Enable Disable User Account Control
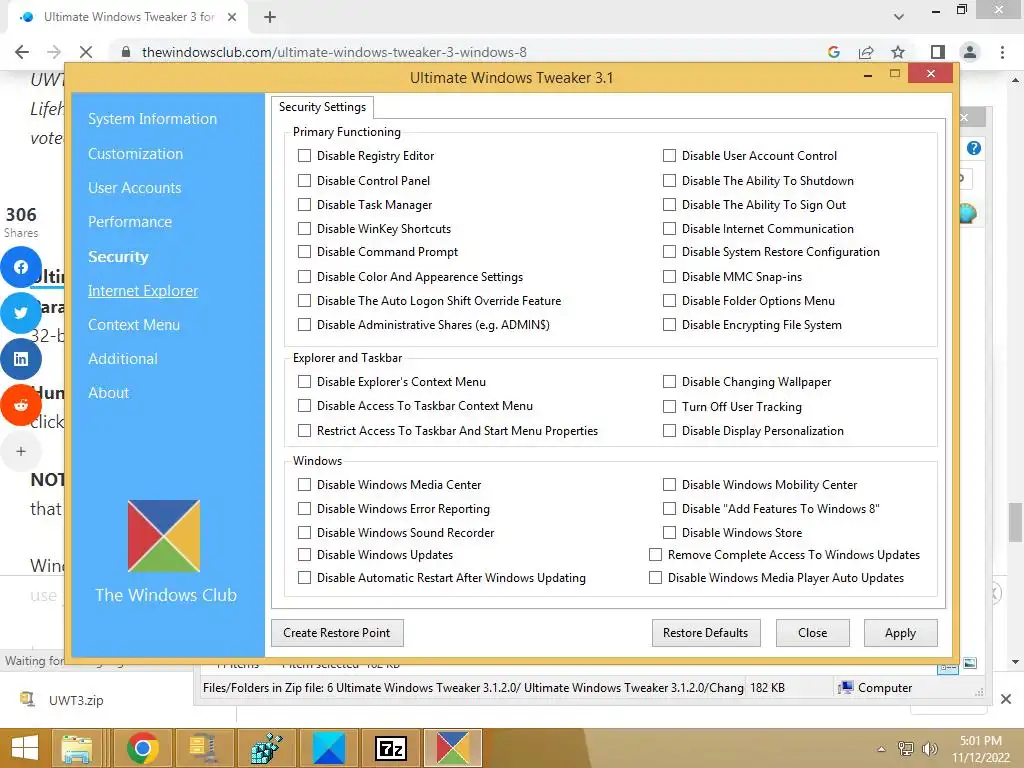The image size is (1024, 768). tap(669, 155)
